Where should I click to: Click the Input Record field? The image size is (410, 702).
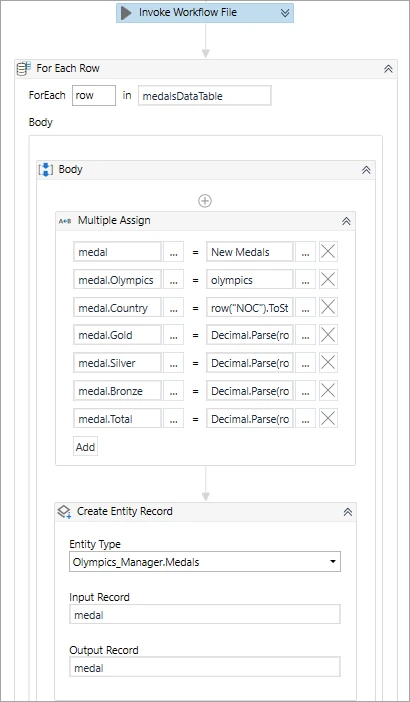coord(205,615)
